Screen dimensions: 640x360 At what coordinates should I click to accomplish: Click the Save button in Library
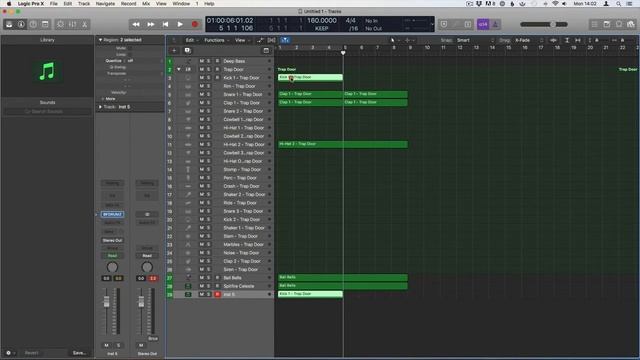pyautogui.click(x=79, y=353)
